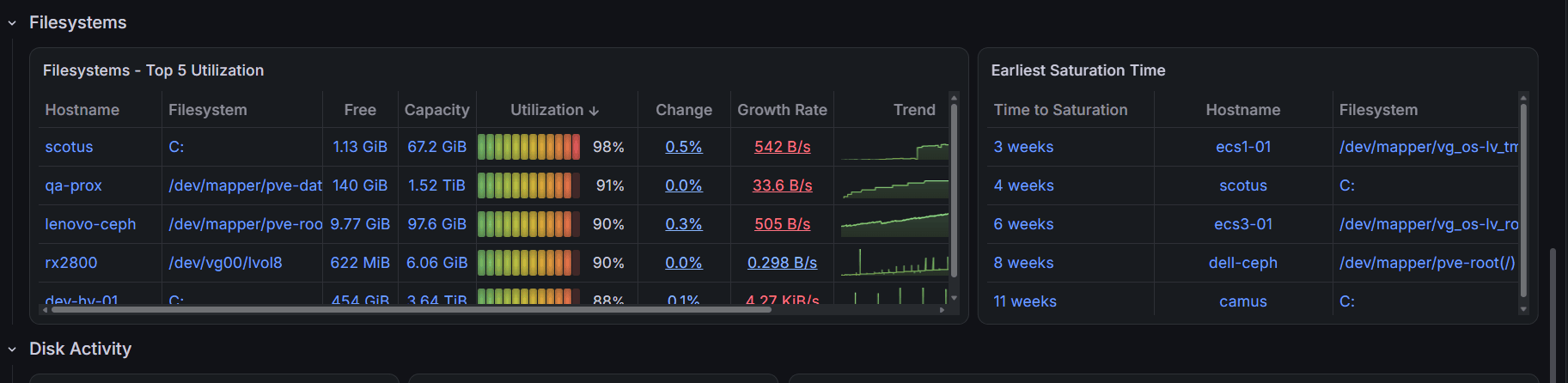Click the 0.3% change link for lenovo-ceph
Image resolution: width=1568 pixels, height=383 pixels.
[x=684, y=224]
